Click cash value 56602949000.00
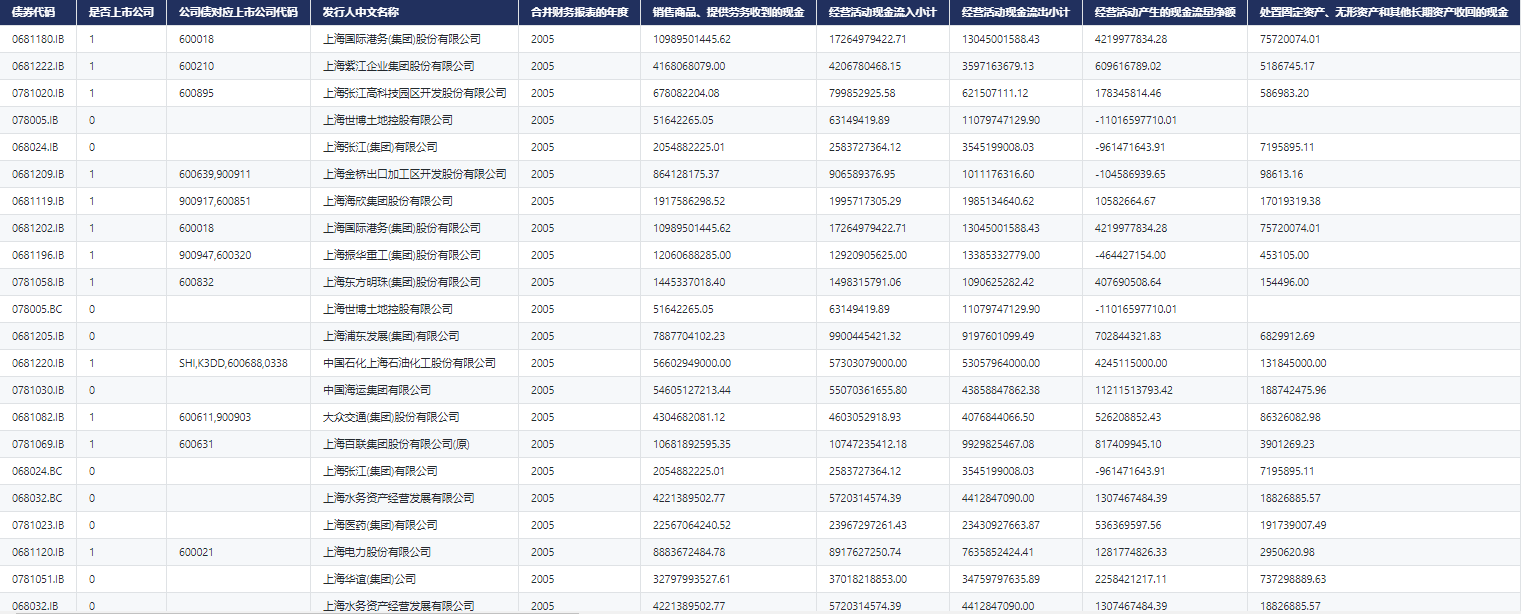Screen dimensions: 1521x614 [x=692, y=363]
